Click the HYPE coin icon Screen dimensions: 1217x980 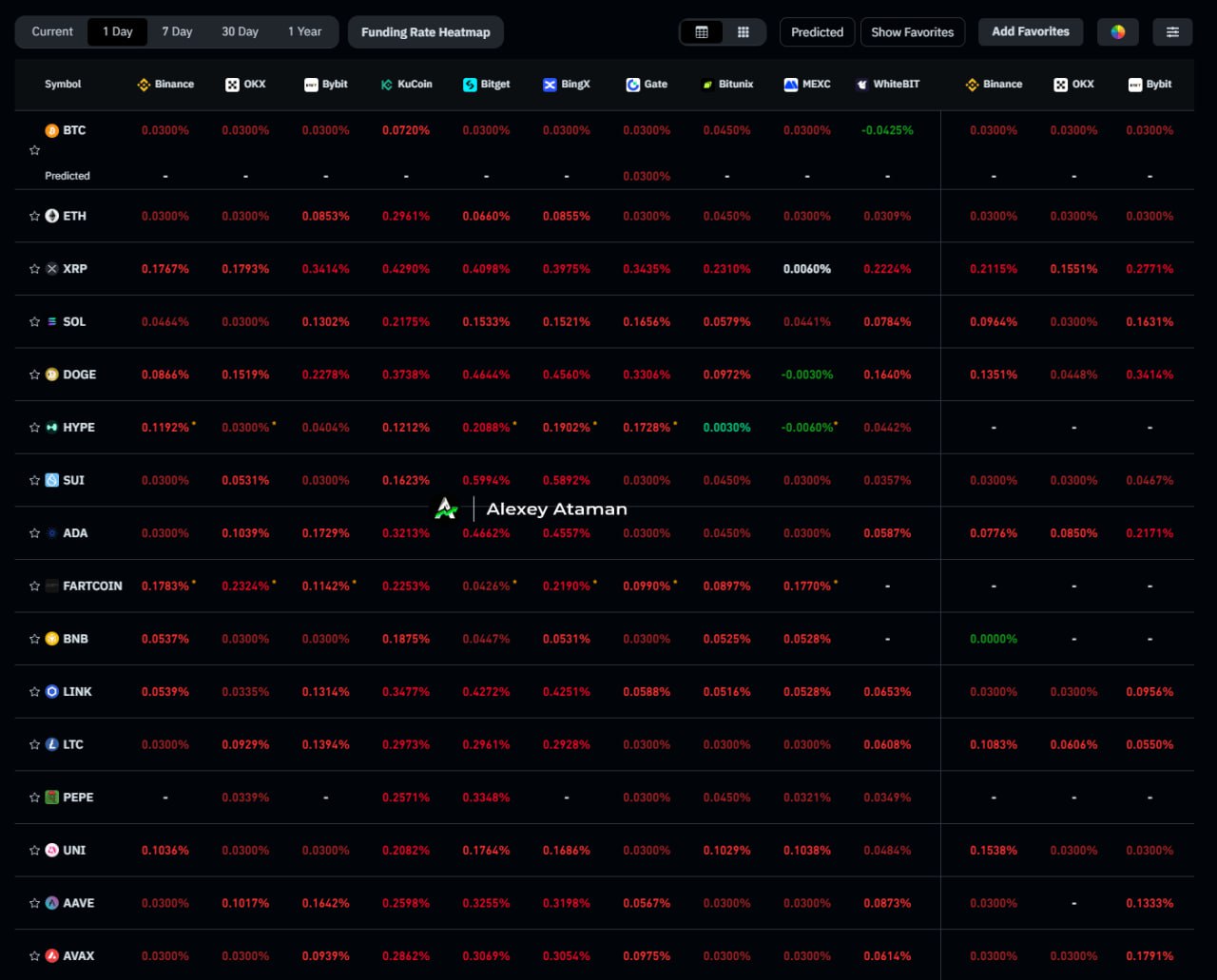[x=51, y=428]
